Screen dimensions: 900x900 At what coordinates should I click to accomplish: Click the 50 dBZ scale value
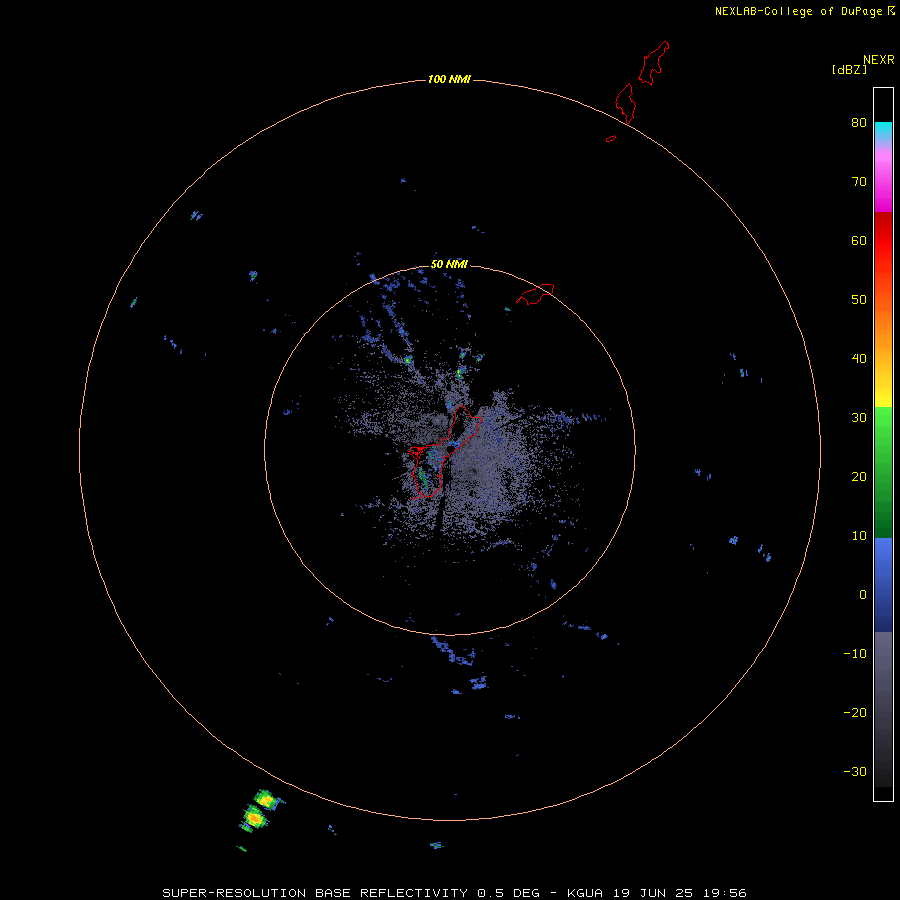859,300
